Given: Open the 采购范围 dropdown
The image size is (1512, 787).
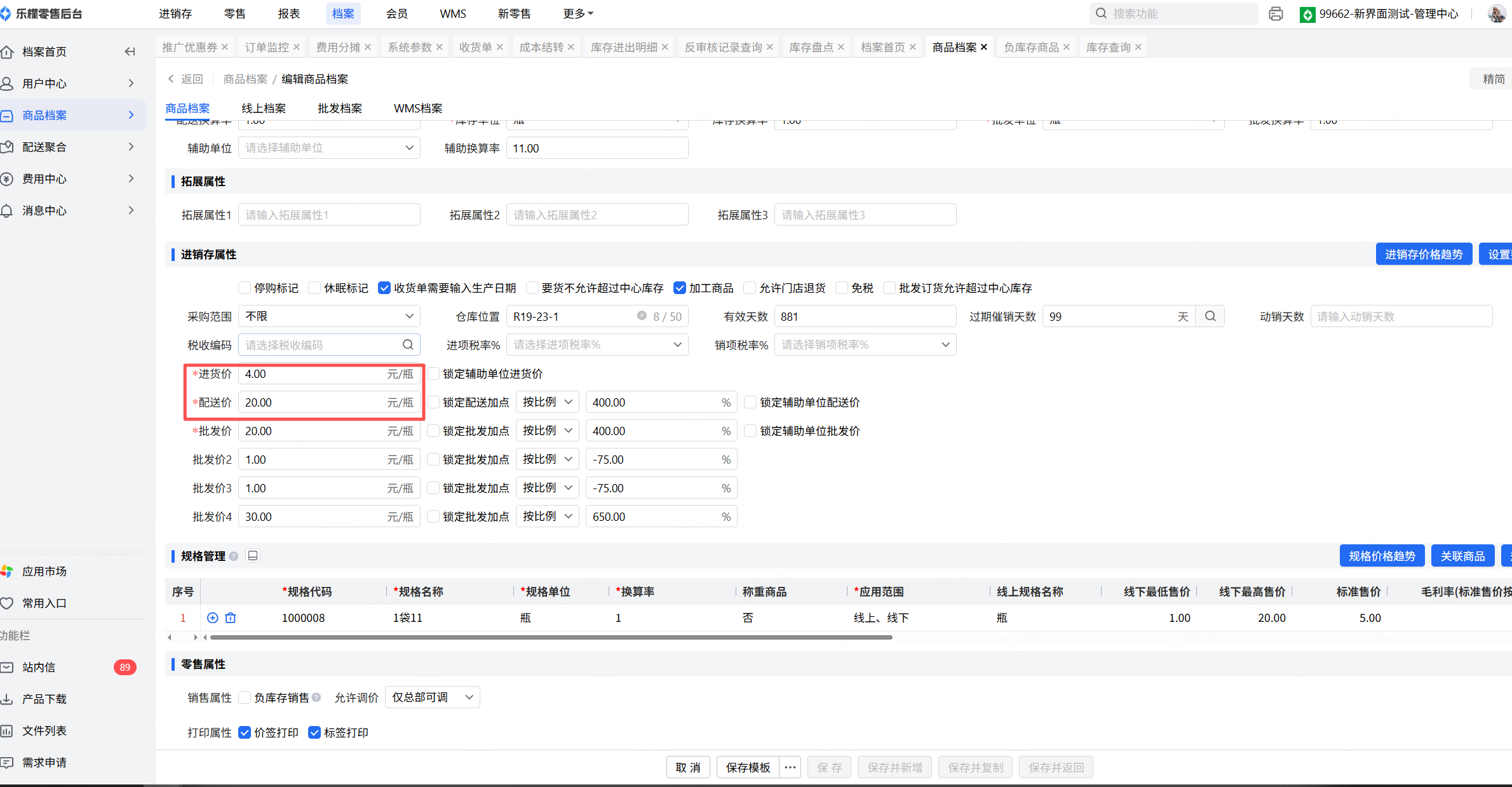Looking at the screenshot, I should click(x=329, y=316).
